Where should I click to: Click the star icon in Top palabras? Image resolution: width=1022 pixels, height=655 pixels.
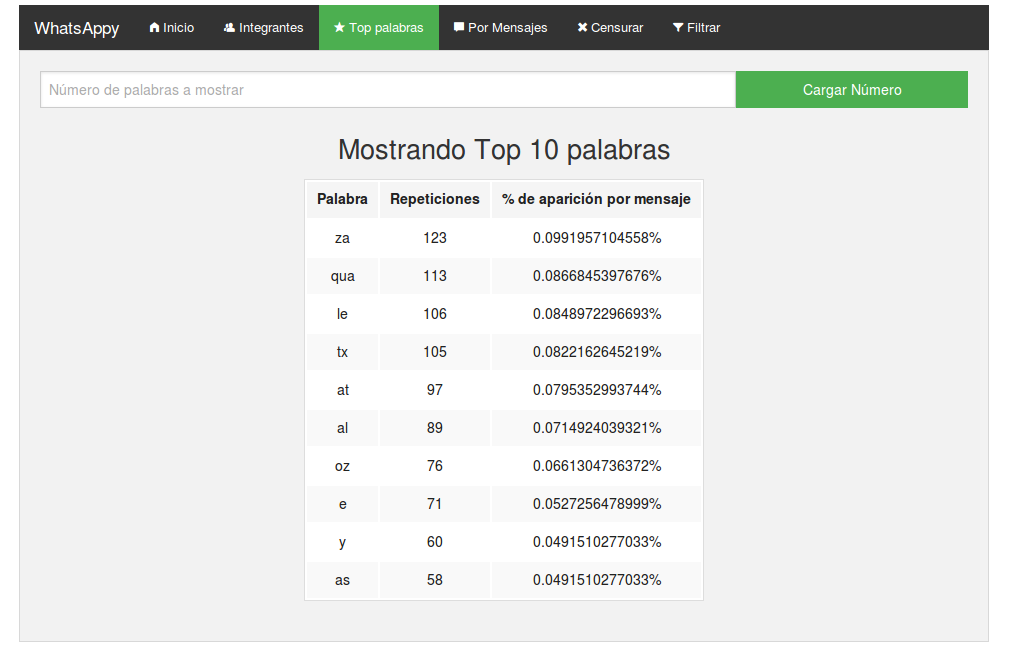click(340, 28)
